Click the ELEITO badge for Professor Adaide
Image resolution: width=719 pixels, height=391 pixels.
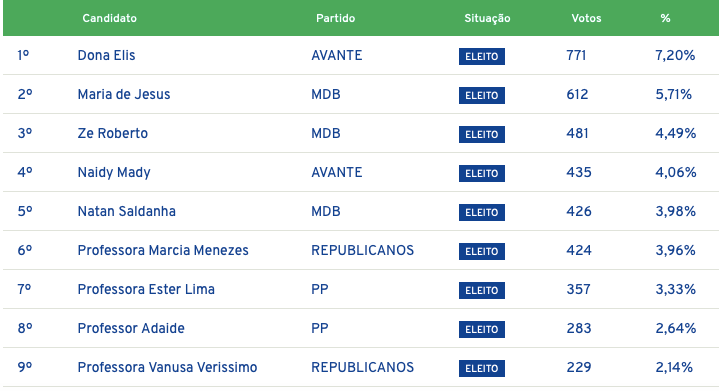coord(481,329)
